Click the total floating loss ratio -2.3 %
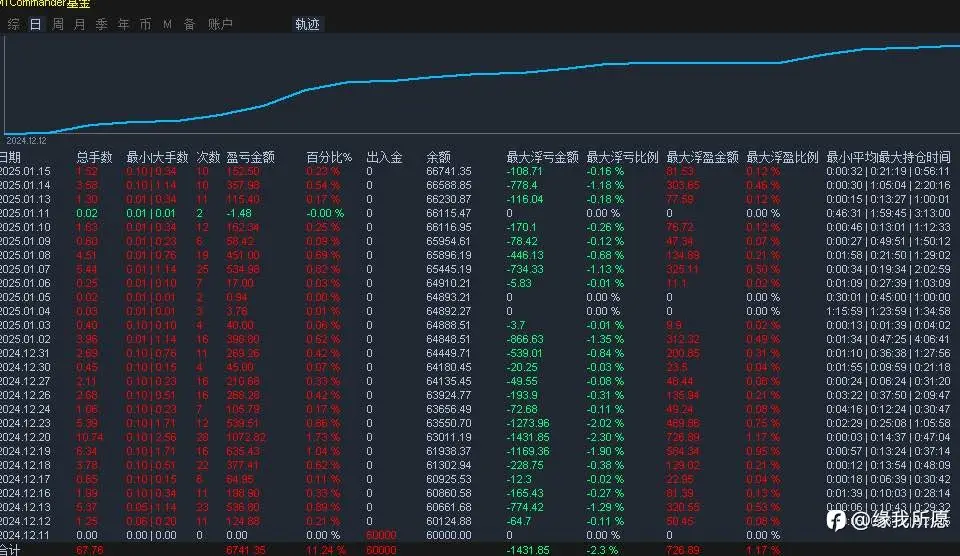960x556 pixels. (601, 550)
